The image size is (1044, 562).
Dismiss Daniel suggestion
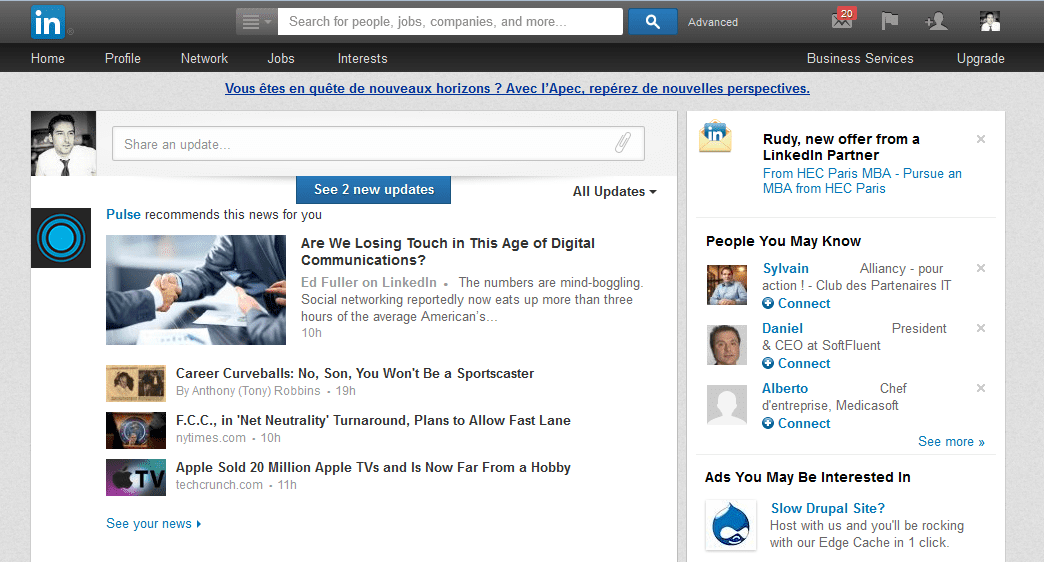pos(981,328)
